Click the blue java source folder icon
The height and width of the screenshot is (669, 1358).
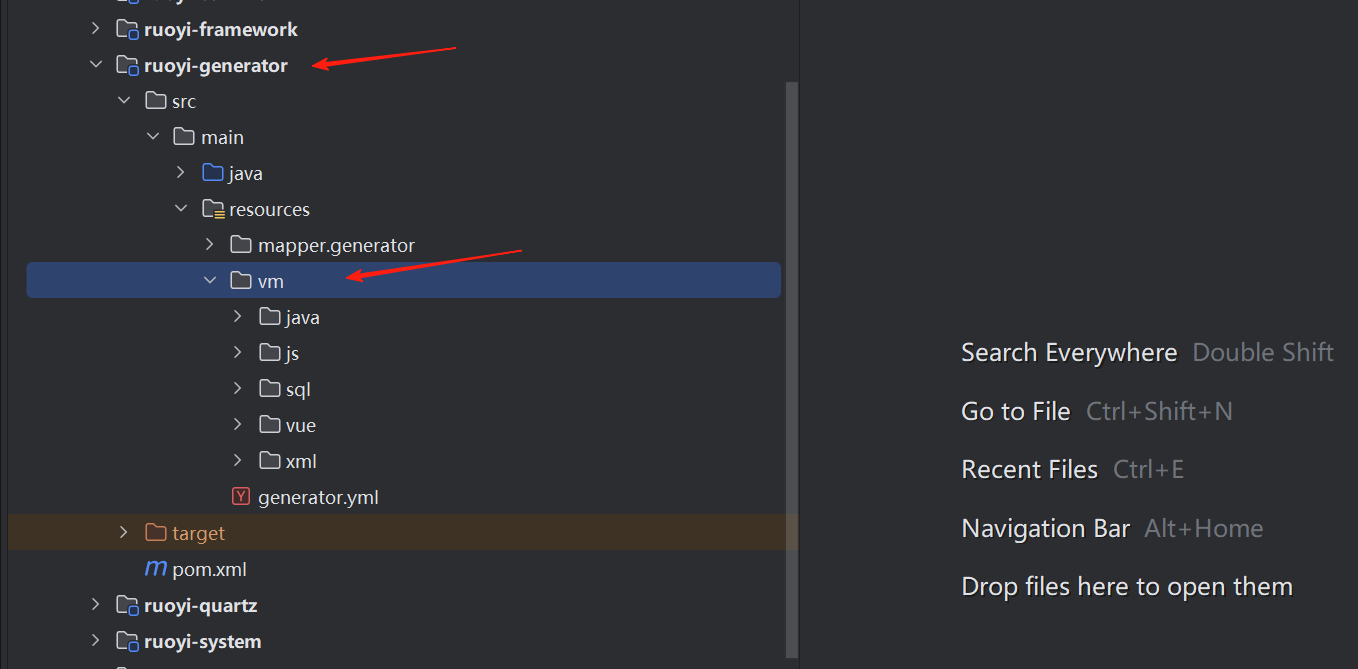[x=212, y=173]
